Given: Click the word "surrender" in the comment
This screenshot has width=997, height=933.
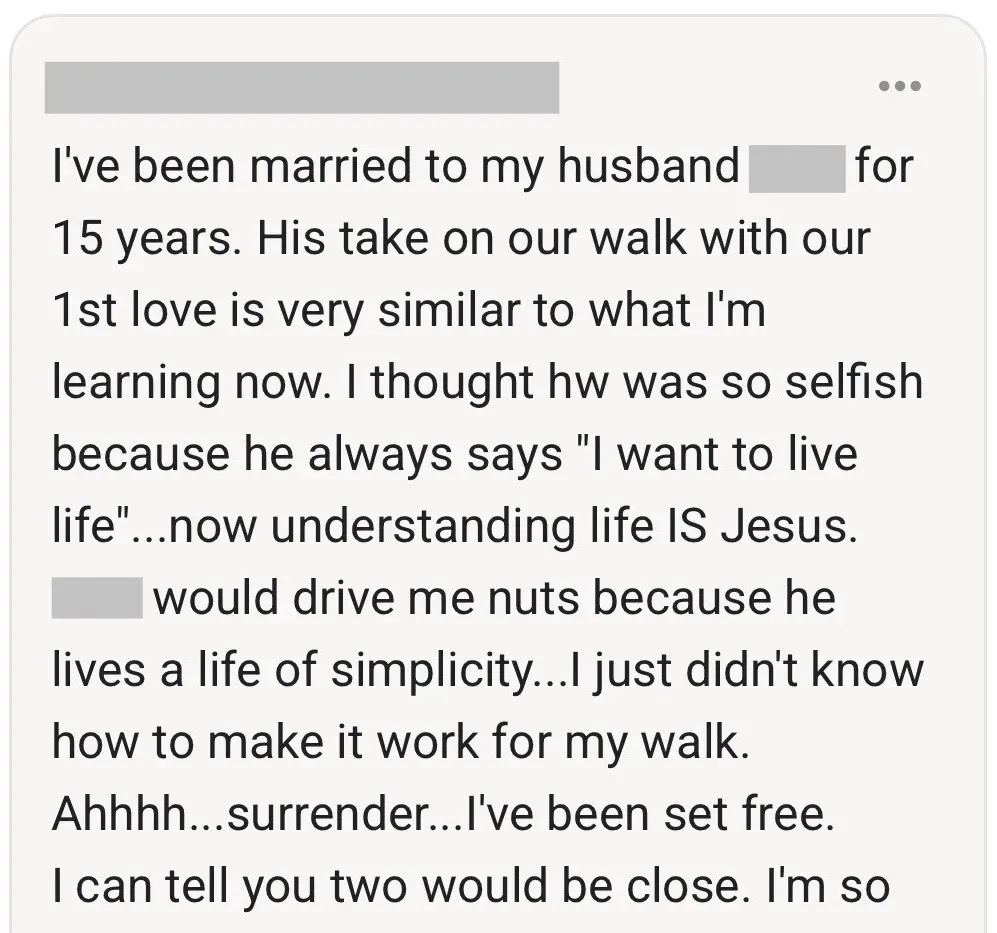Looking at the screenshot, I should tap(324, 815).
